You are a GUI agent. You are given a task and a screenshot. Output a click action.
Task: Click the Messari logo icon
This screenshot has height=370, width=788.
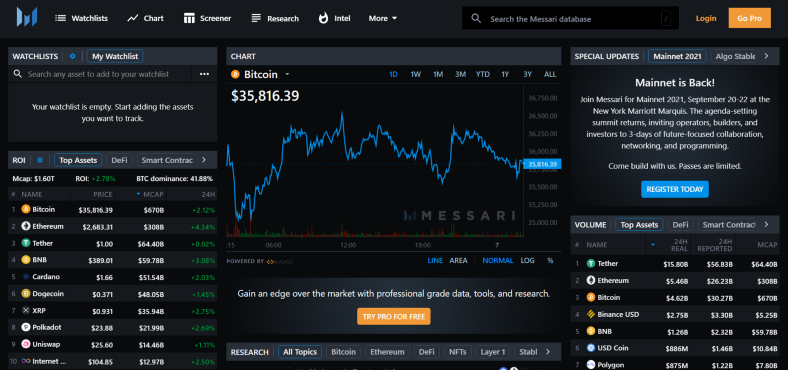(x=27, y=17)
